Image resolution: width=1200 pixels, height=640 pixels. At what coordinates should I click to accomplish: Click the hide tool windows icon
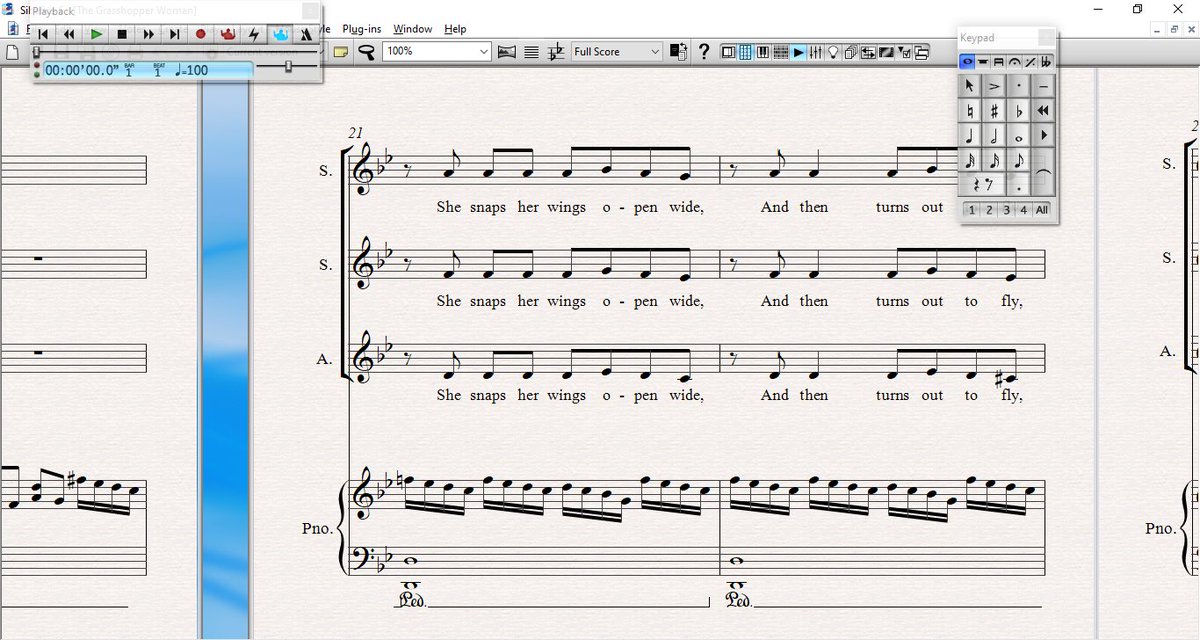click(922, 52)
